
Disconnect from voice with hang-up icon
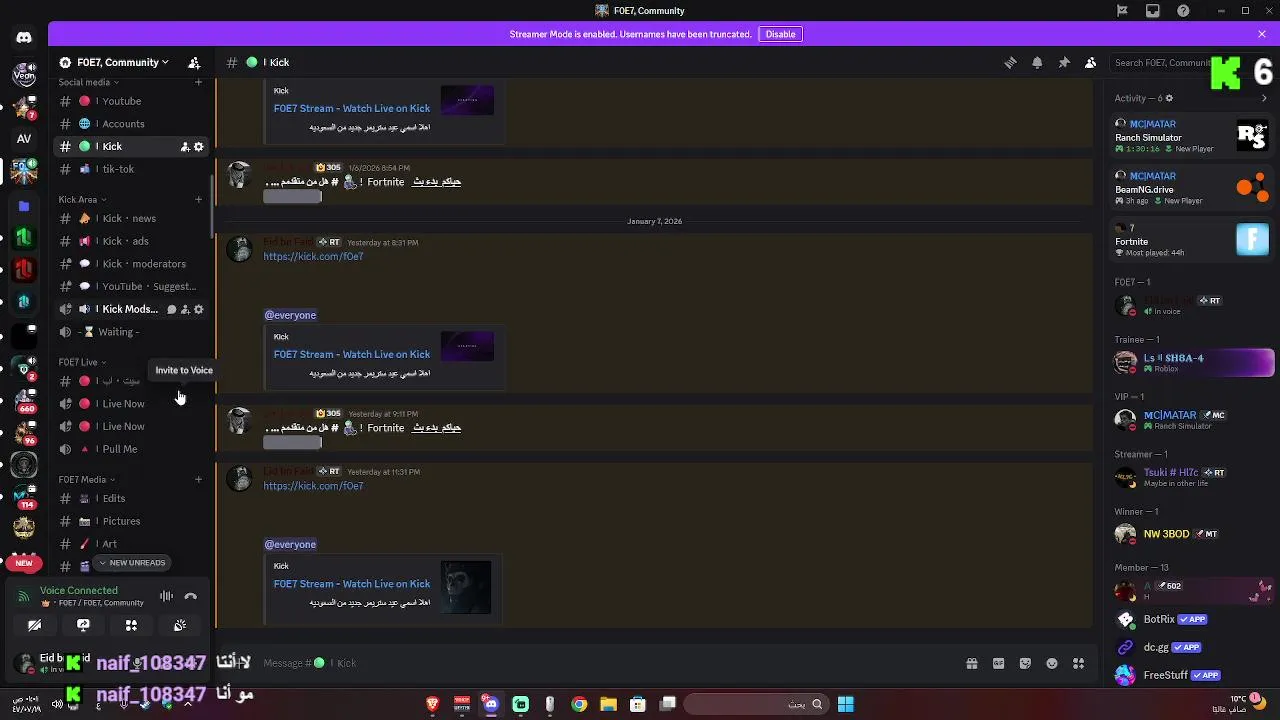(x=190, y=596)
